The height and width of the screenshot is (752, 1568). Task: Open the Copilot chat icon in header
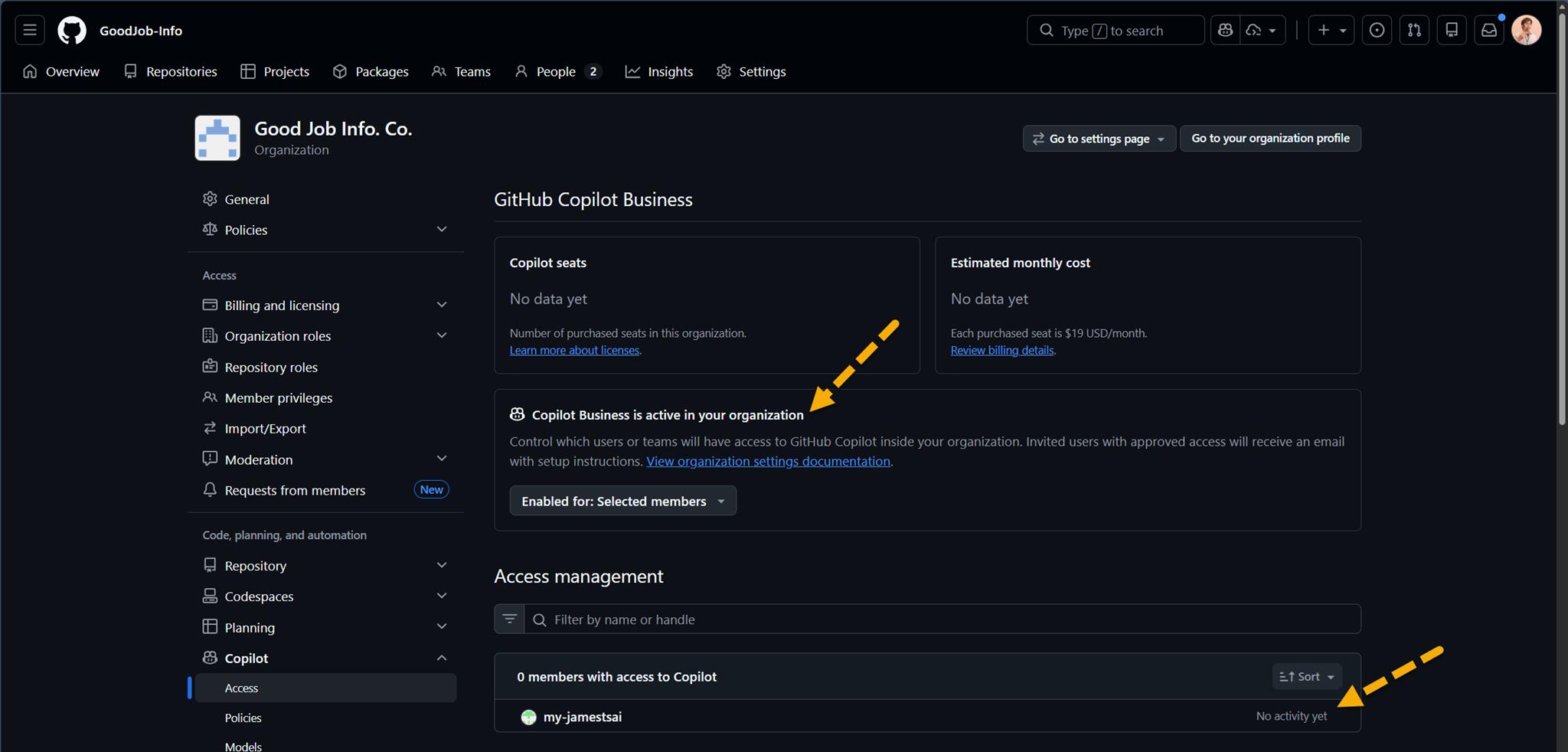coord(1225,31)
